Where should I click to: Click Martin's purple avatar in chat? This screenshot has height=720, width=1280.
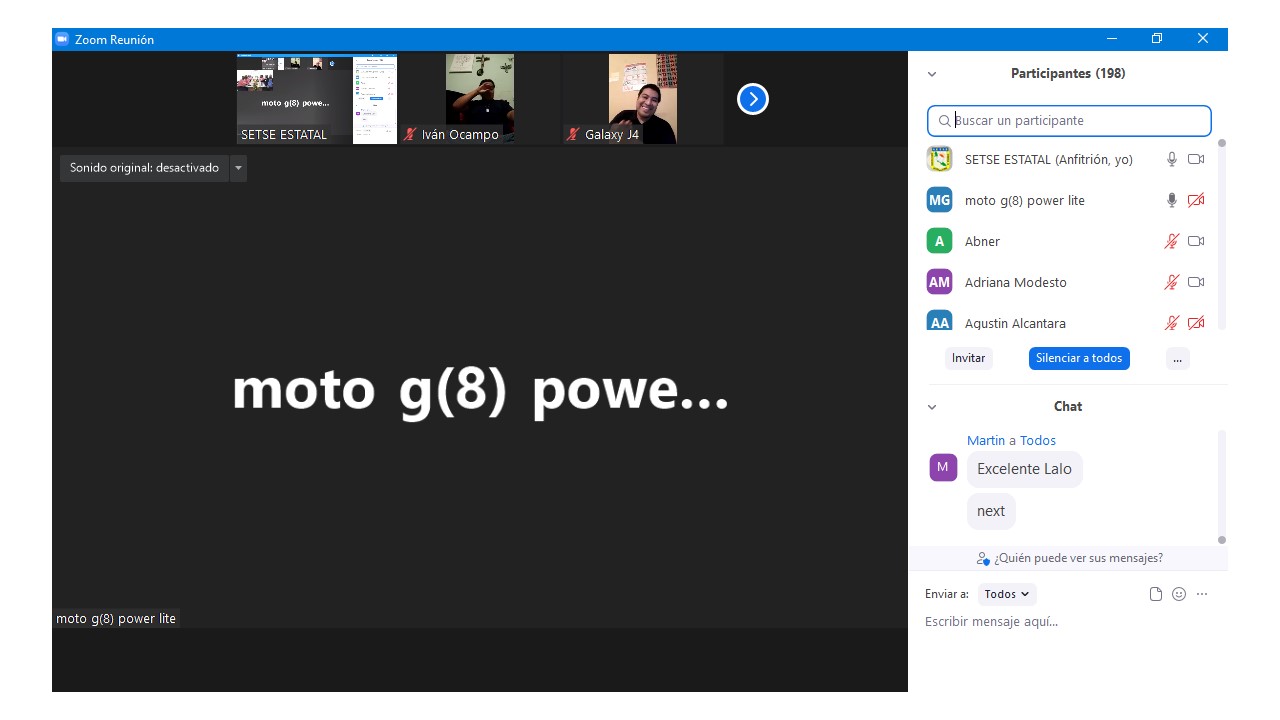click(x=943, y=467)
